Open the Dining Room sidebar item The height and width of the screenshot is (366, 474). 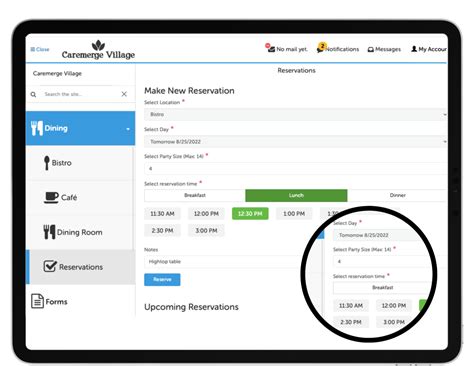80,232
